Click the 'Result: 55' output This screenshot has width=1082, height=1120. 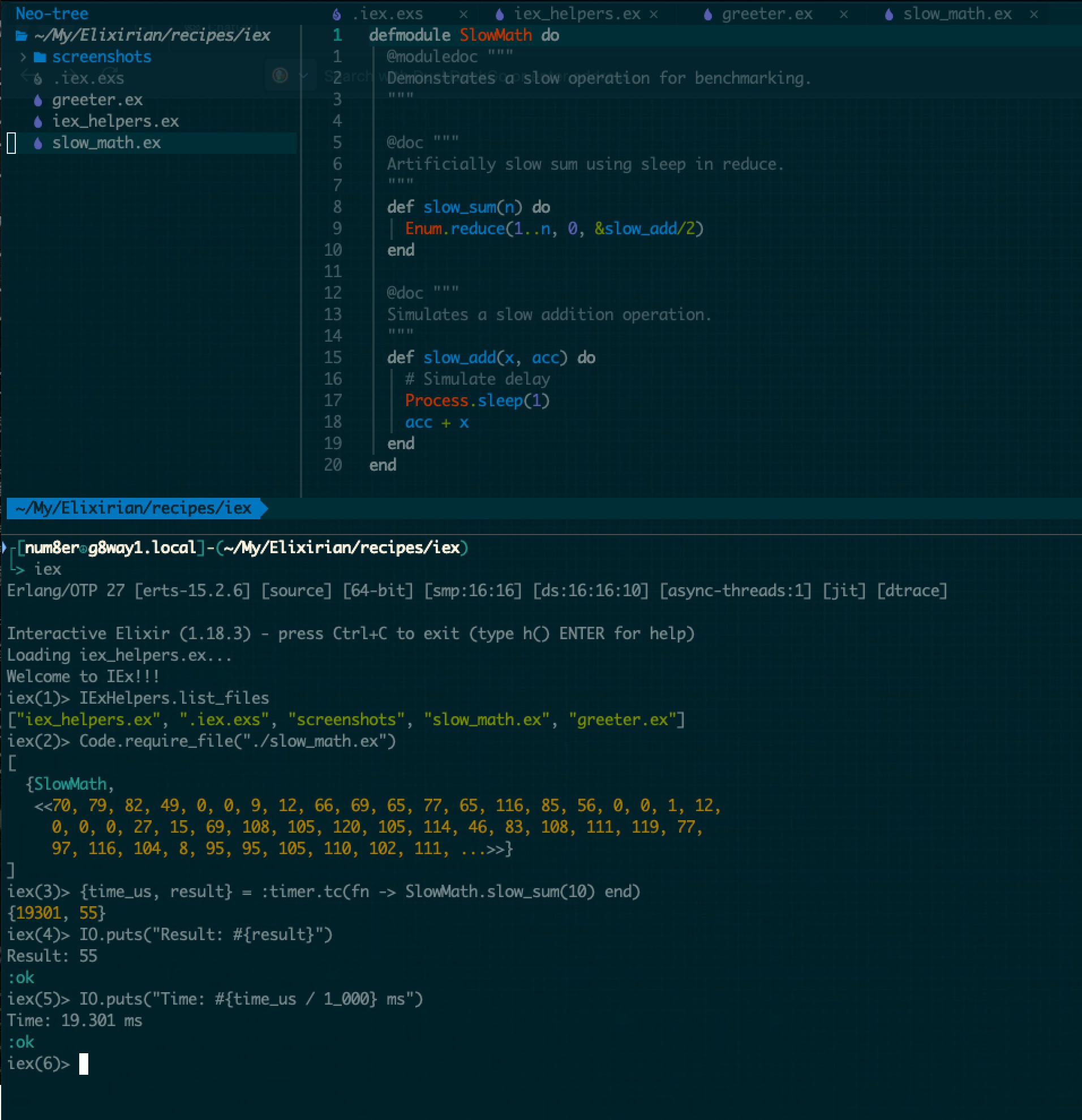[x=52, y=956]
